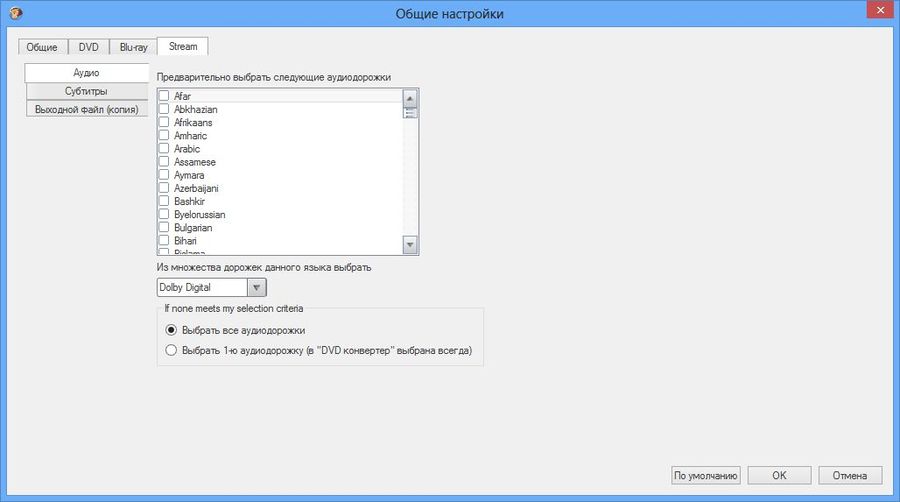Choose 'Выбрать все аудиодорожки' radio option
The image size is (900, 502).
171,330
